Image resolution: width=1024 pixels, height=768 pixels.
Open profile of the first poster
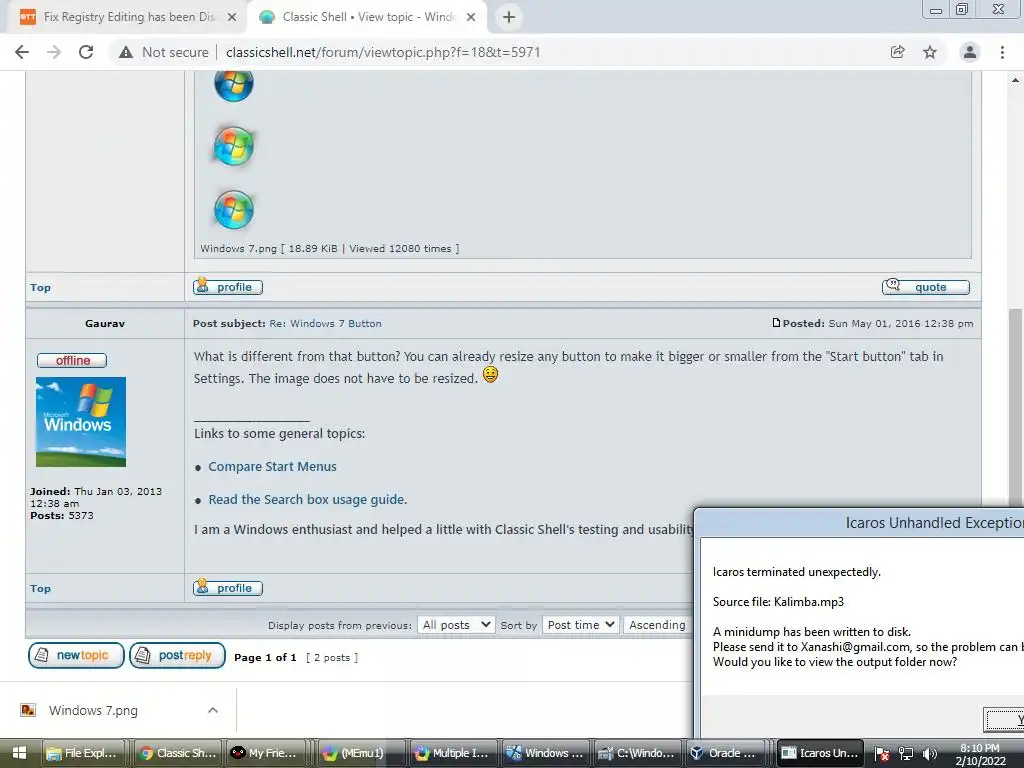[x=228, y=287]
